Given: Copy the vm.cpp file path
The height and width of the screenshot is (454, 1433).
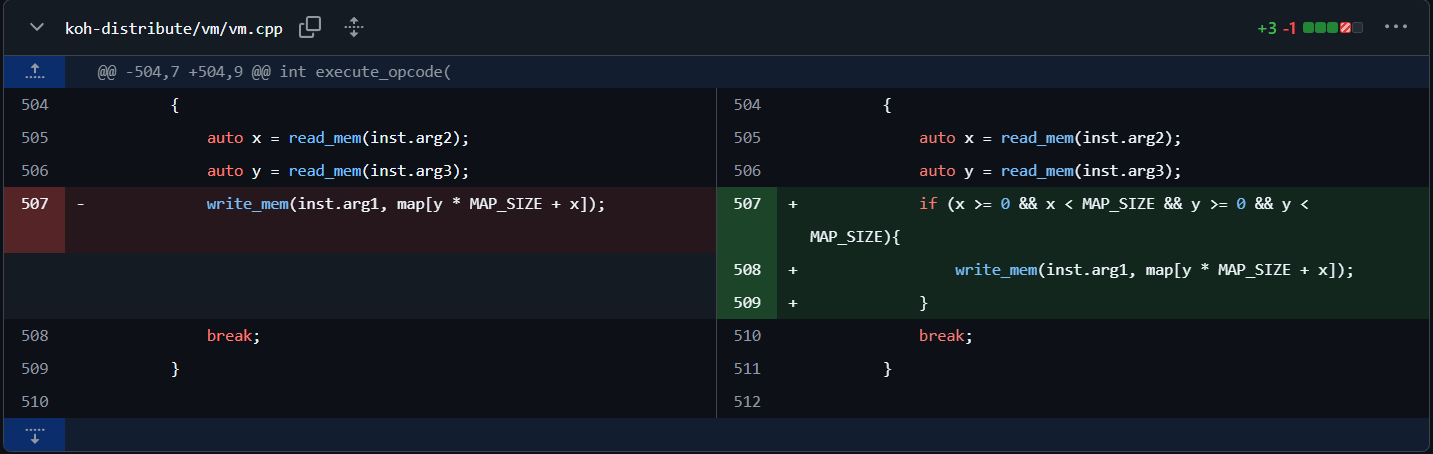Looking at the screenshot, I should [x=310, y=27].
